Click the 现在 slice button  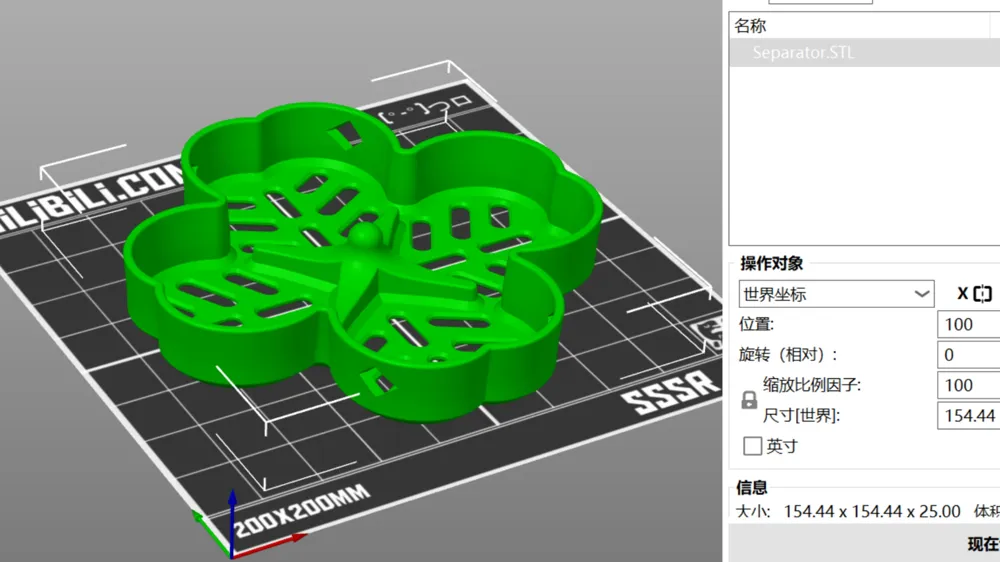point(983,544)
